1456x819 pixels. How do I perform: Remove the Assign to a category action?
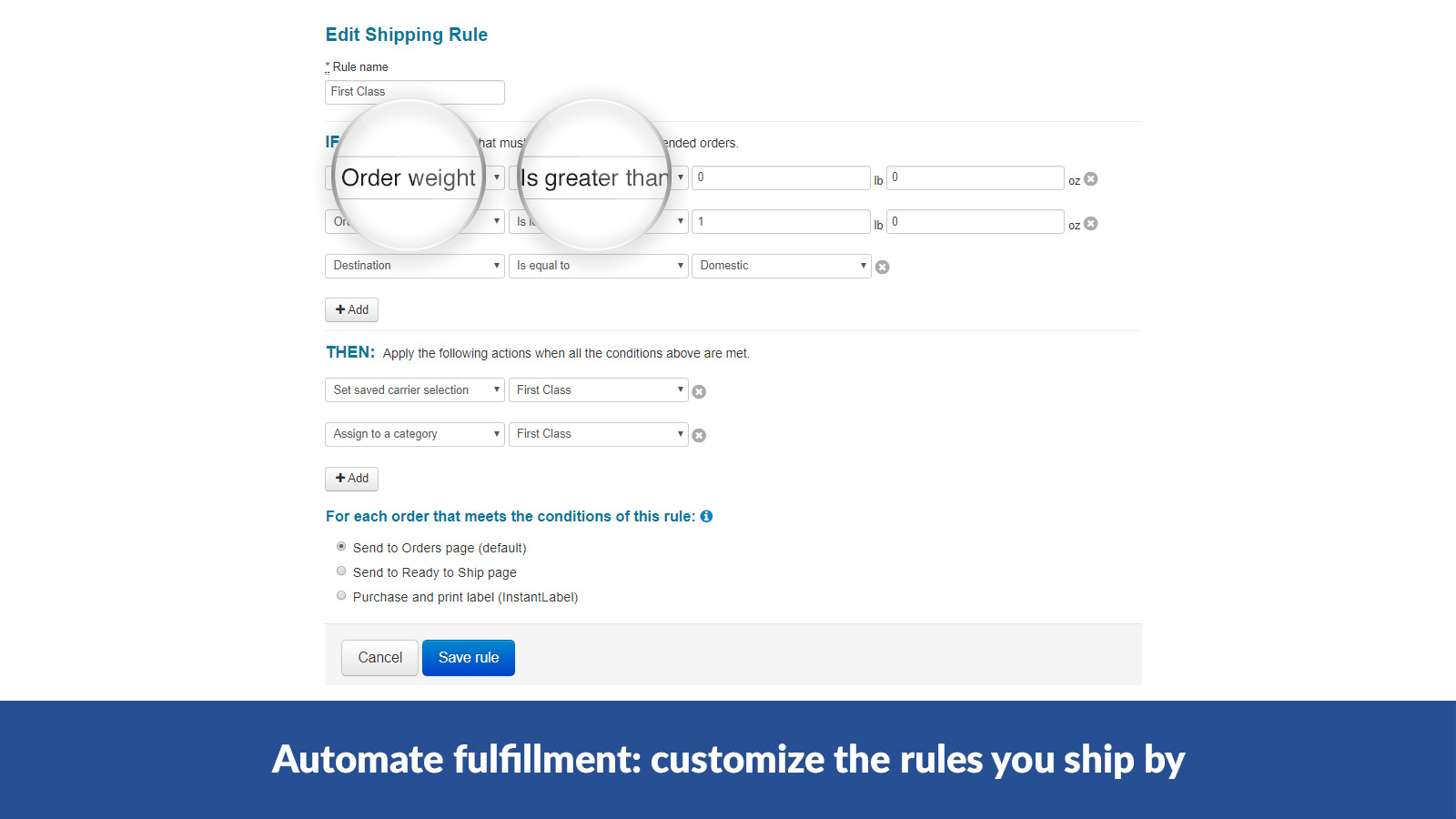point(699,436)
